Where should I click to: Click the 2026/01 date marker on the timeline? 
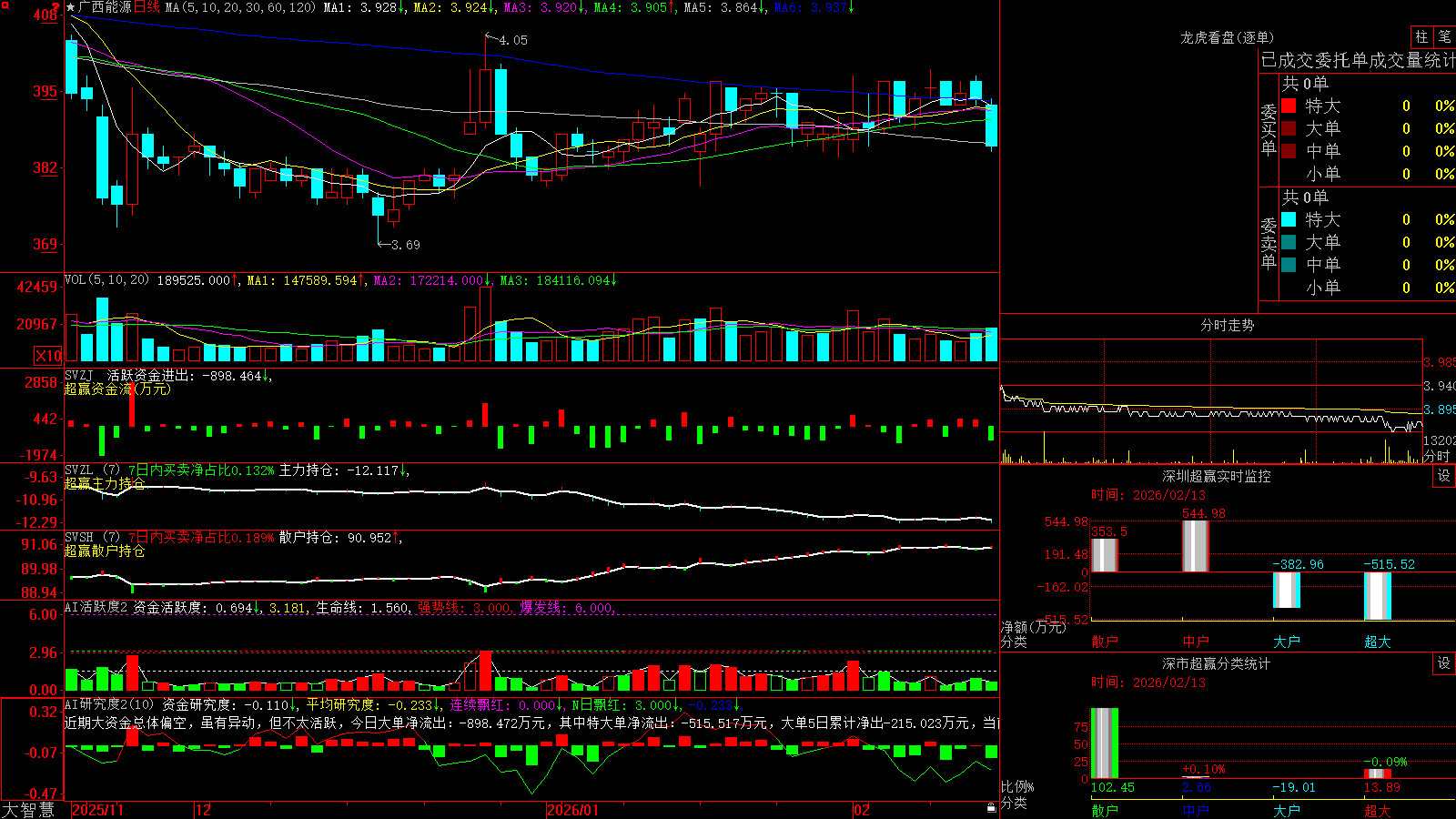pyautogui.click(x=572, y=810)
